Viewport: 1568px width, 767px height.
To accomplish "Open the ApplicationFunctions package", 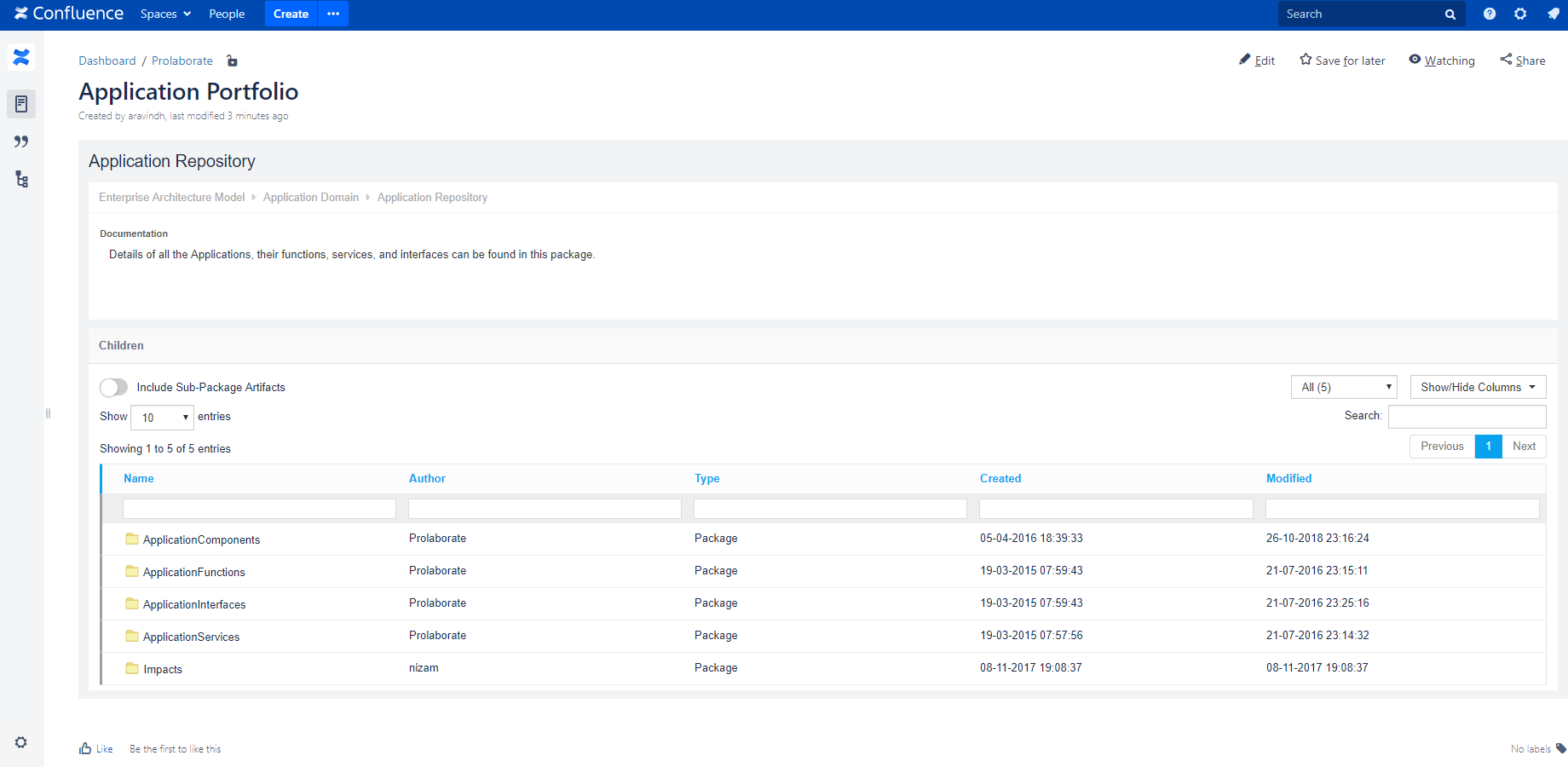I will pos(193,572).
